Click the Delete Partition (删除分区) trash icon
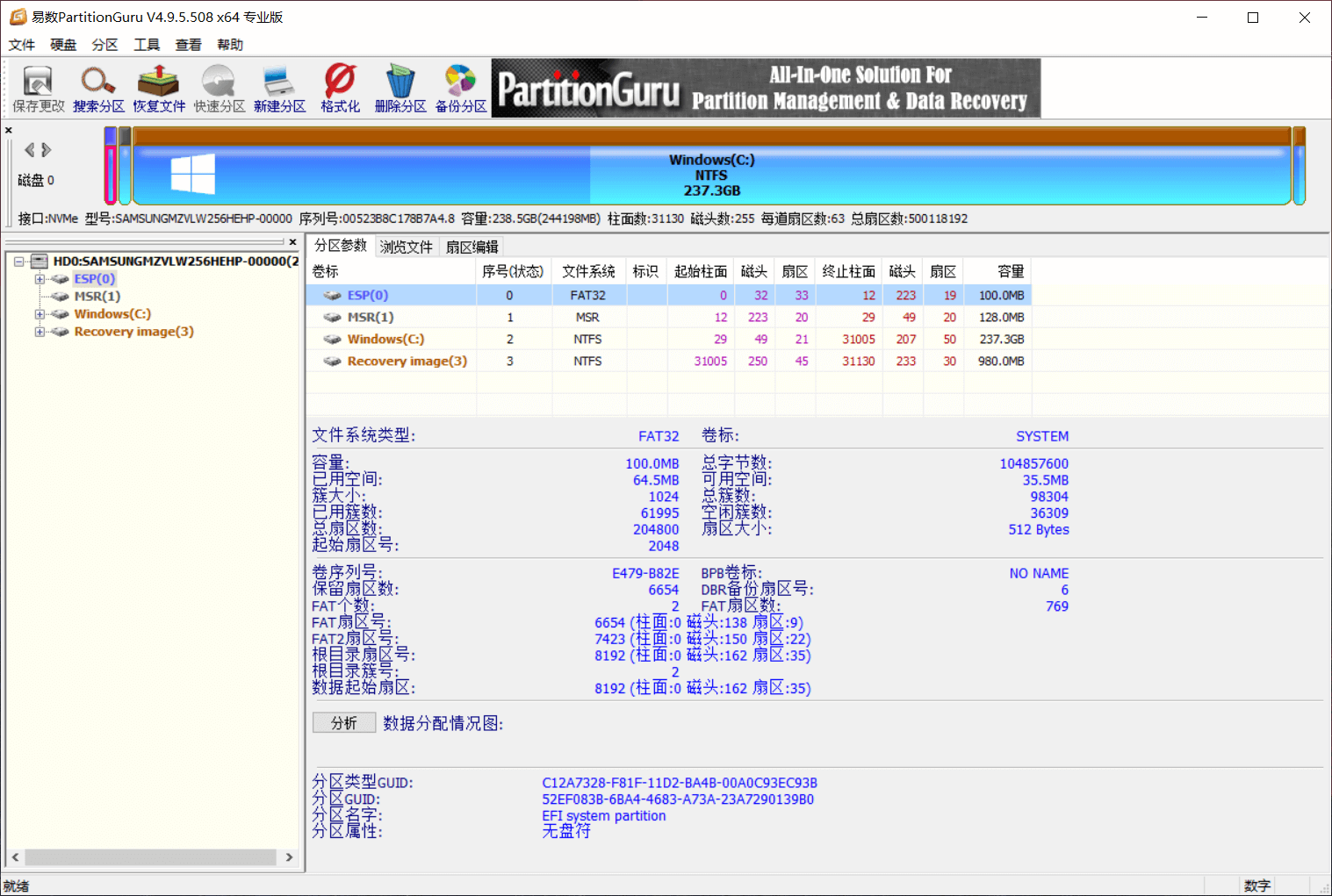 [400, 89]
